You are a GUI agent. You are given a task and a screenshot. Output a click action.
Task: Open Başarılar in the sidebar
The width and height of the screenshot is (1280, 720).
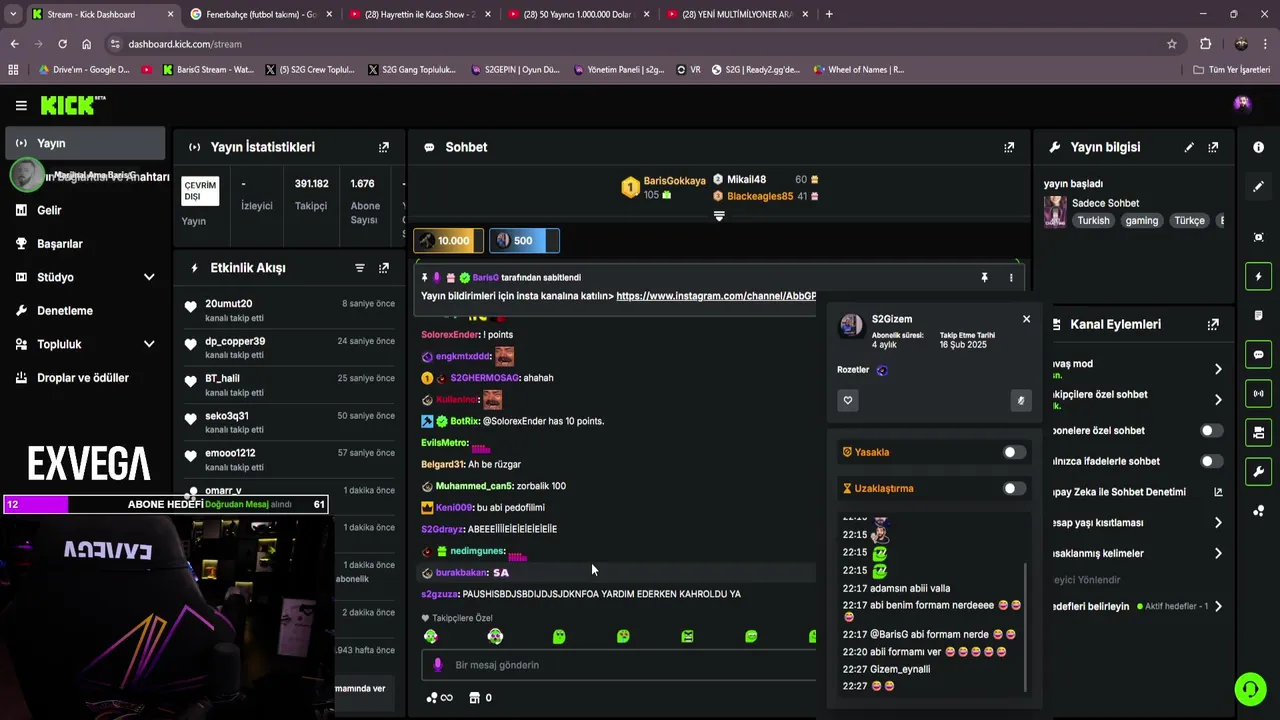pos(85,244)
